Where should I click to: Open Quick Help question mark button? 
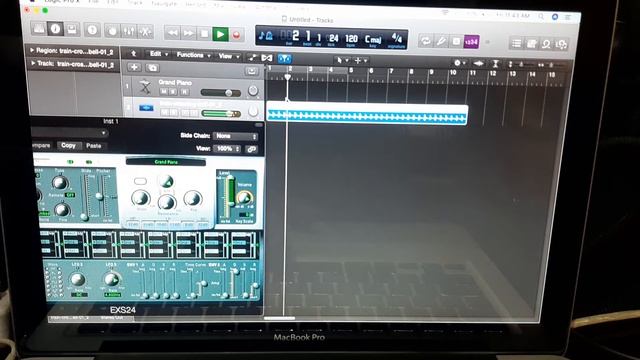[92, 30]
